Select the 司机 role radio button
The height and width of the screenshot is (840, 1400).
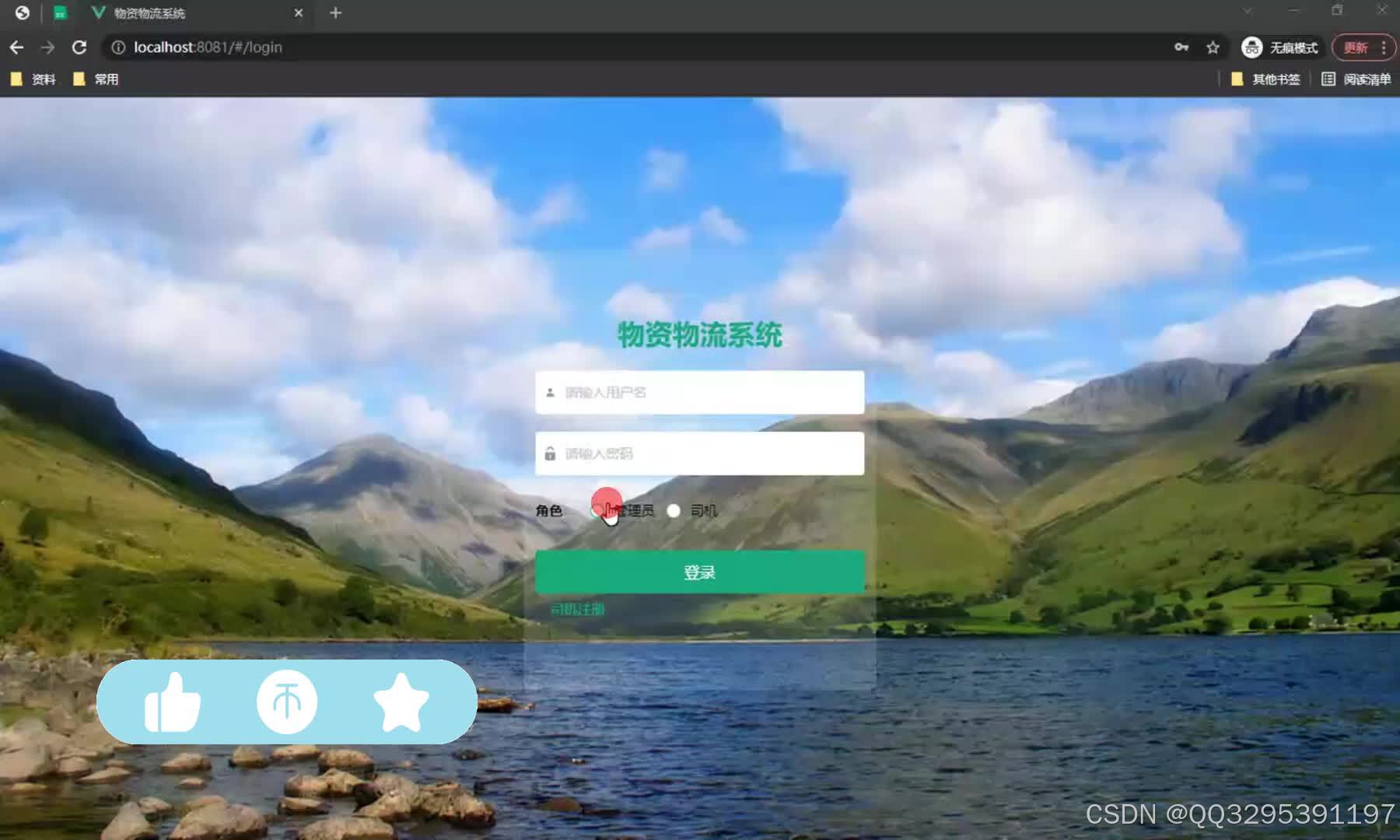tap(674, 511)
